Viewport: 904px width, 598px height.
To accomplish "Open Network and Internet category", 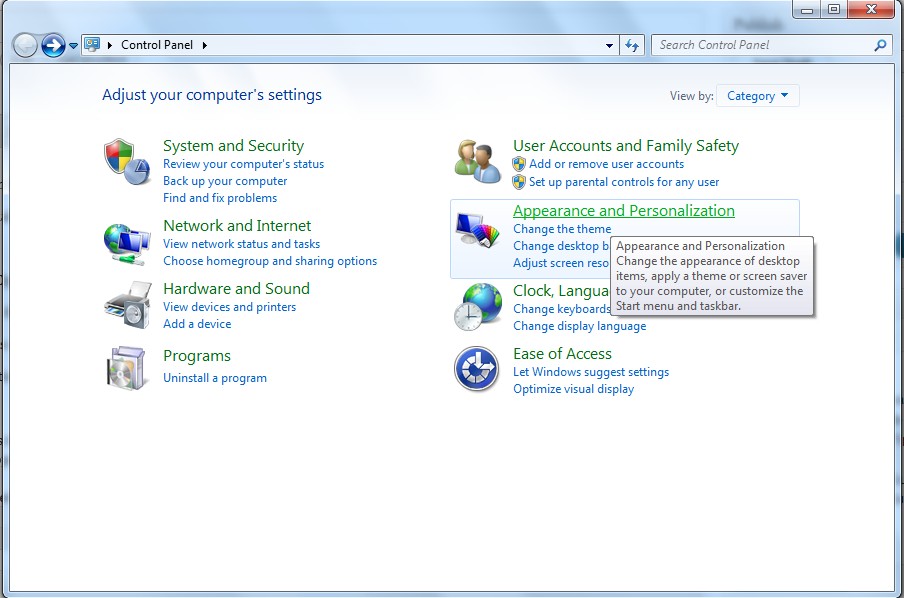I will (237, 225).
